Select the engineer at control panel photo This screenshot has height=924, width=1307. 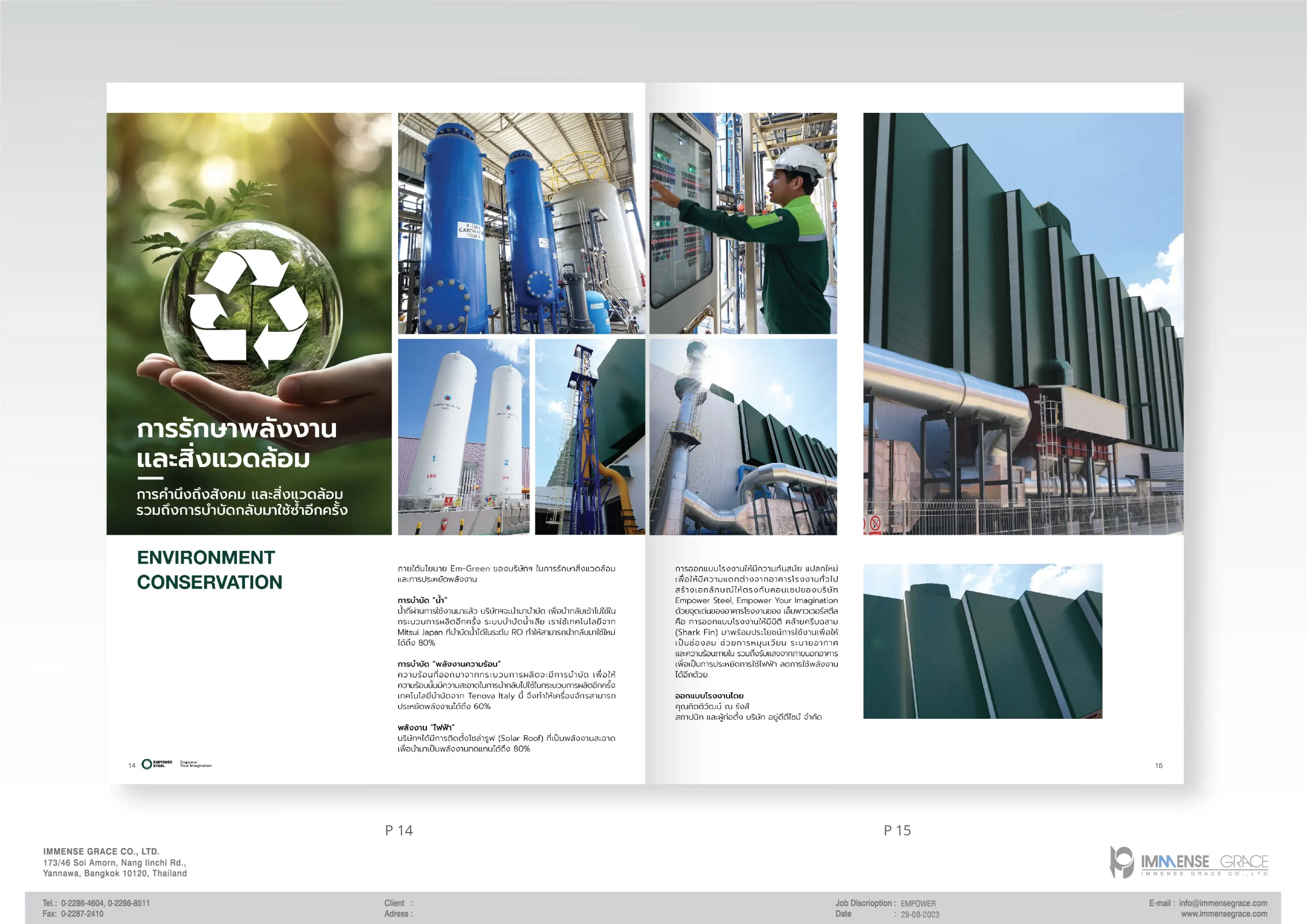(x=743, y=223)
